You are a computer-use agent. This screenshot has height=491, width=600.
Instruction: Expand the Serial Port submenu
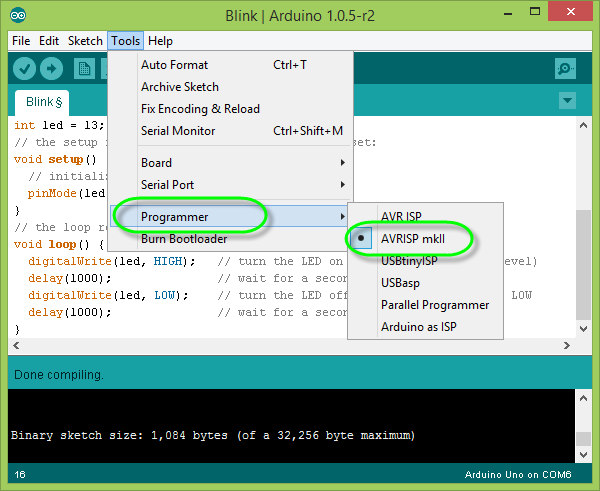[230, 185]
